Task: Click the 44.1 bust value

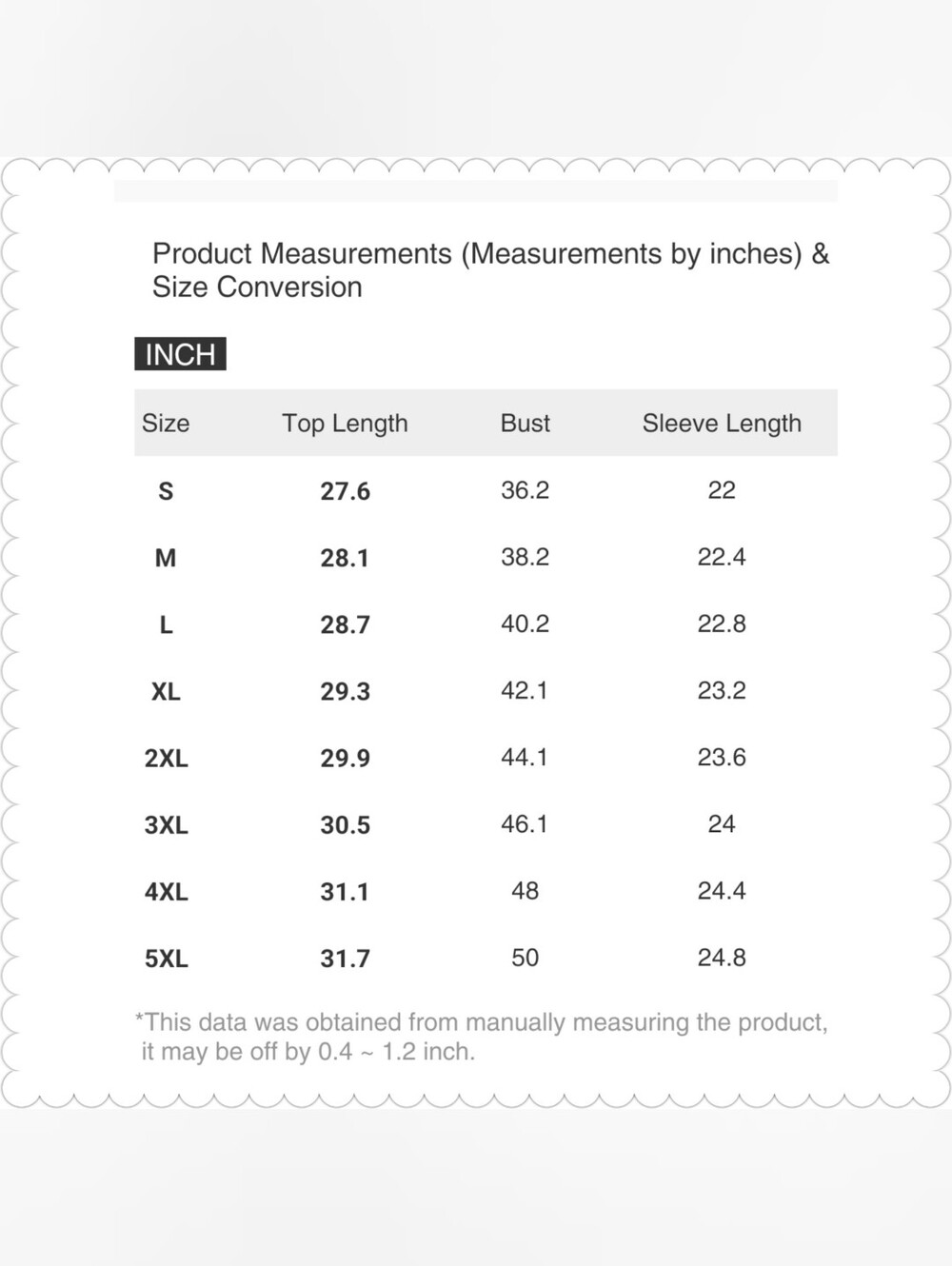Action: 525,757
